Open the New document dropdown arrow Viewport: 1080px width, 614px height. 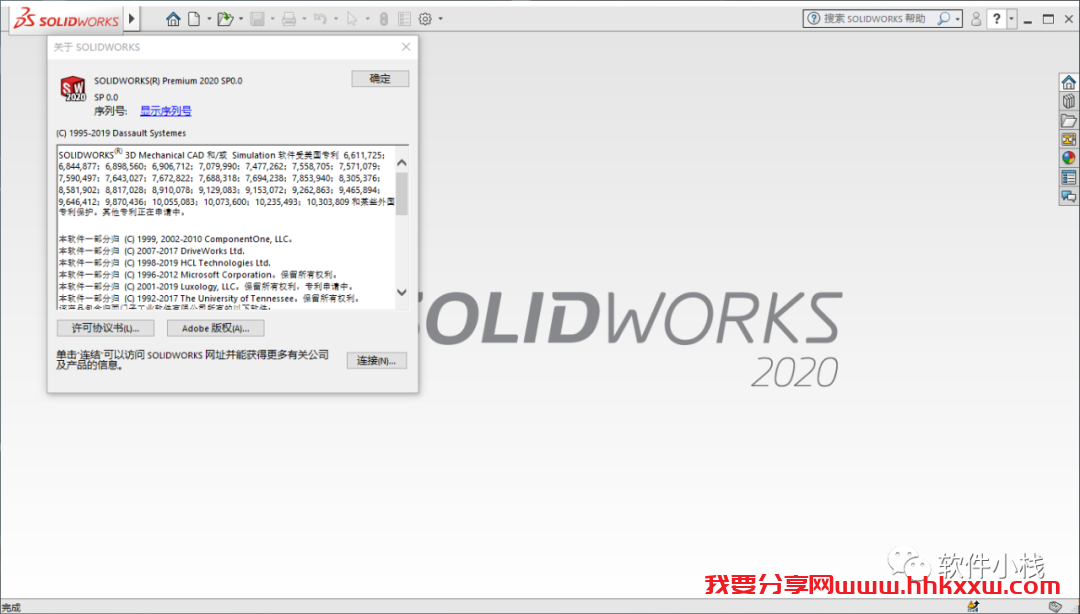point(209,19)
